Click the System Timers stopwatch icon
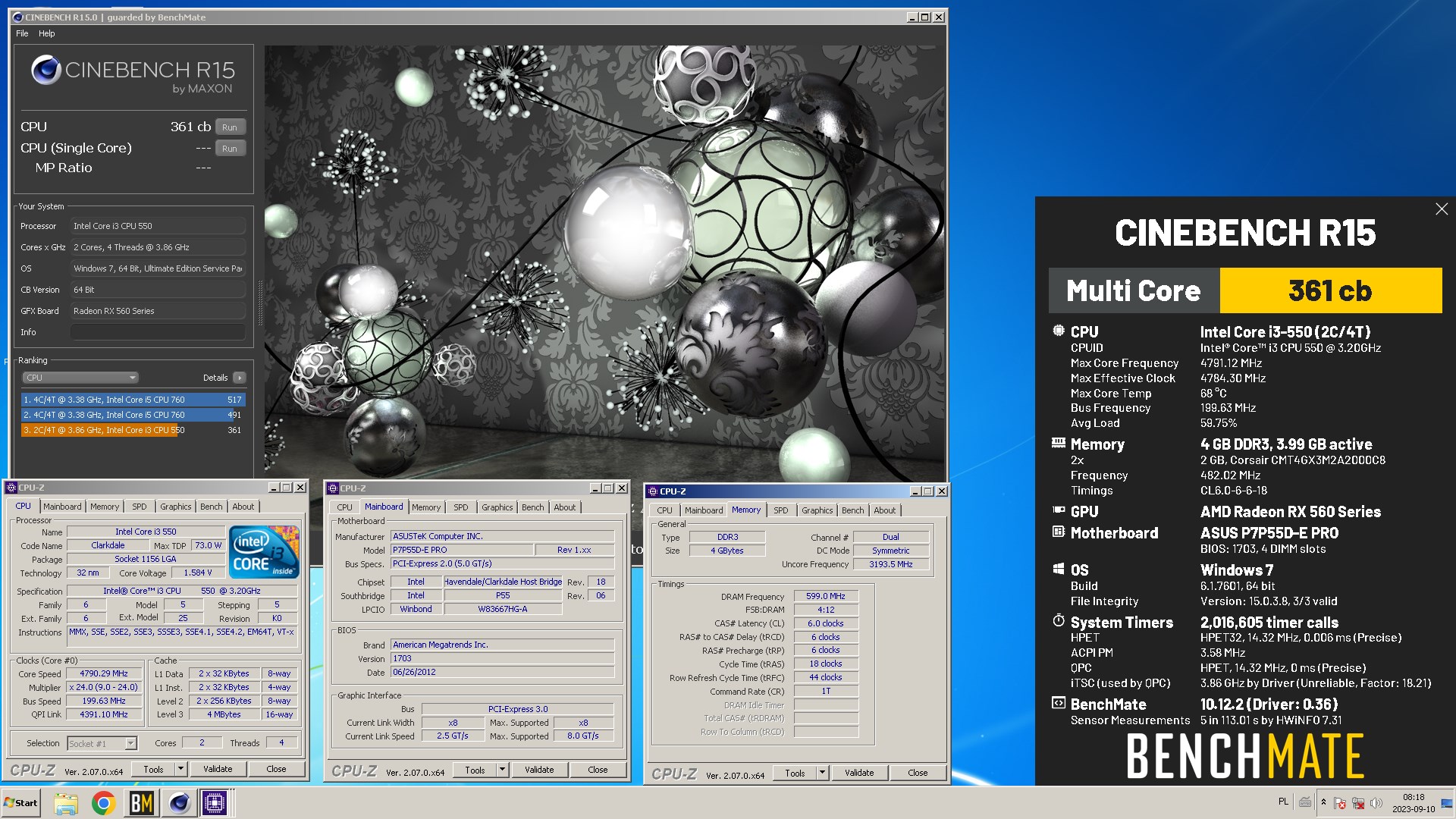 point(1059,621)
